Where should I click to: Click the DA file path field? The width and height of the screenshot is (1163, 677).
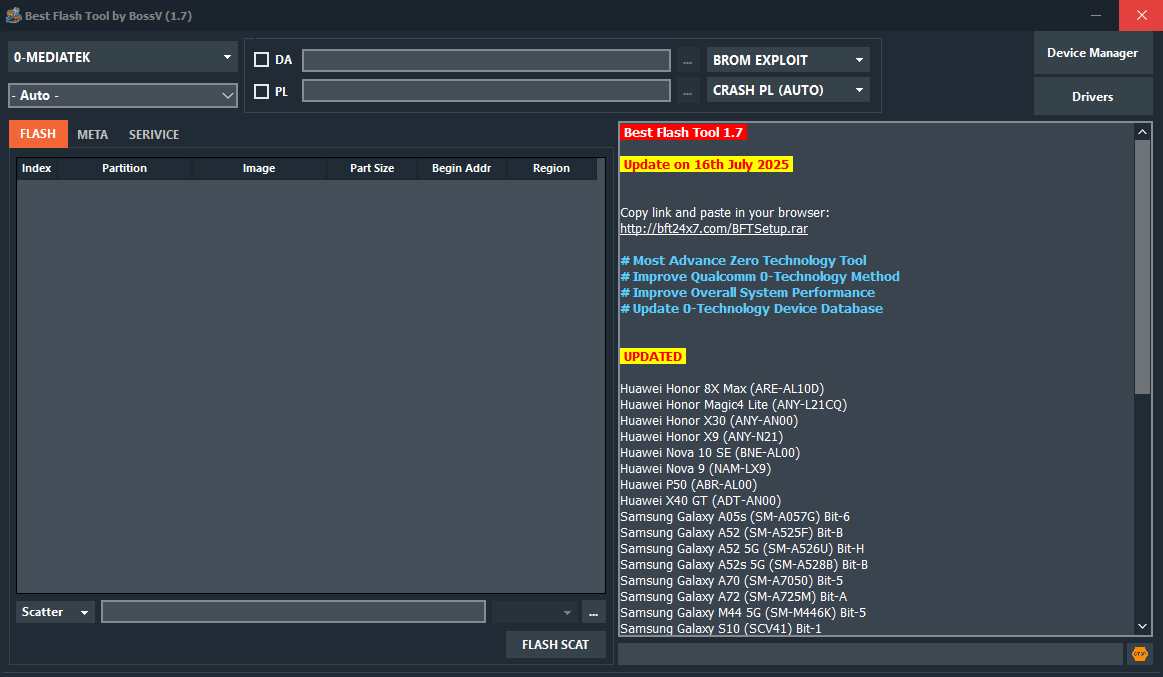coord(487,60)
